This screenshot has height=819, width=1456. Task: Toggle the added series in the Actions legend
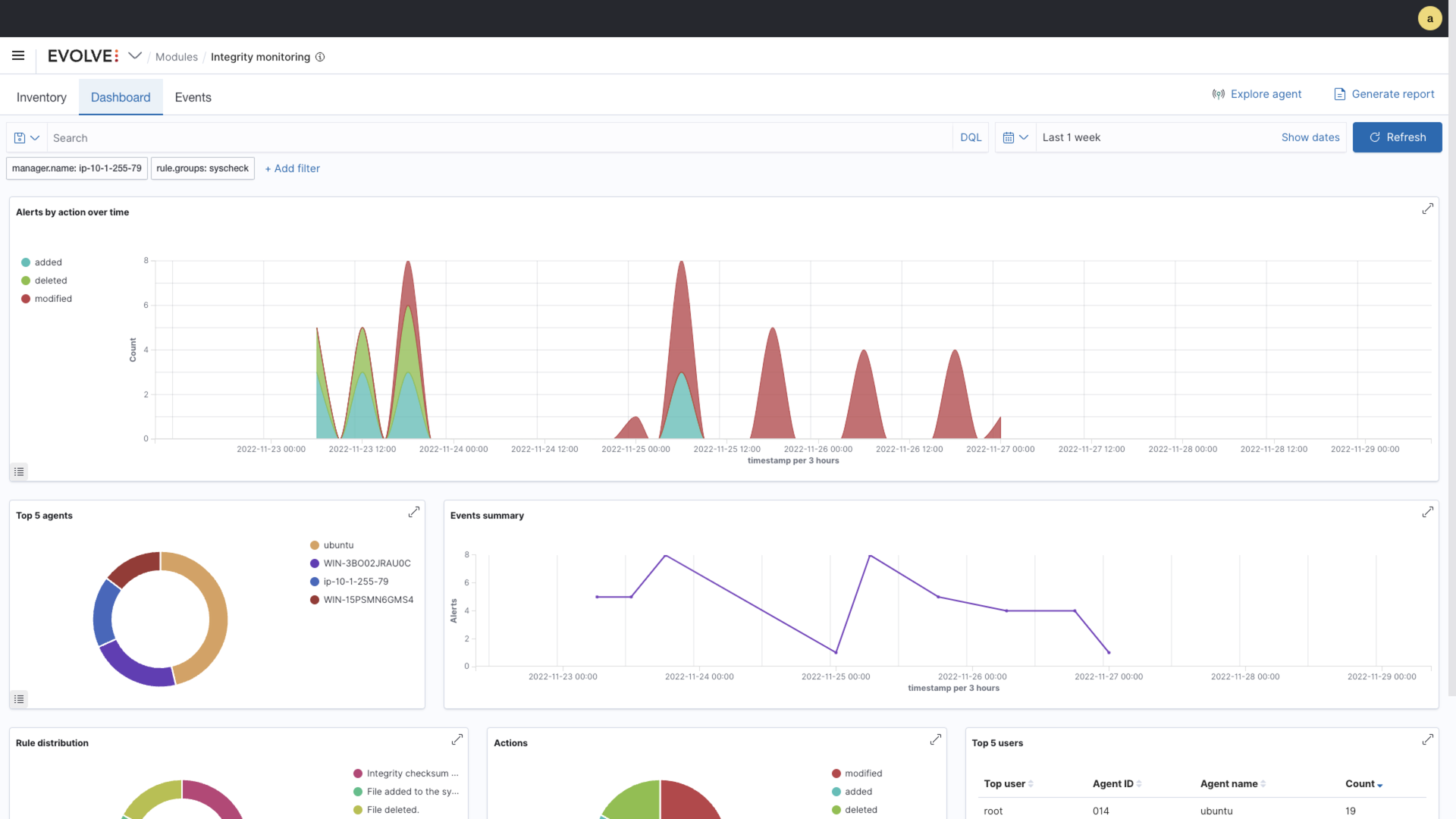coord(857,791)
